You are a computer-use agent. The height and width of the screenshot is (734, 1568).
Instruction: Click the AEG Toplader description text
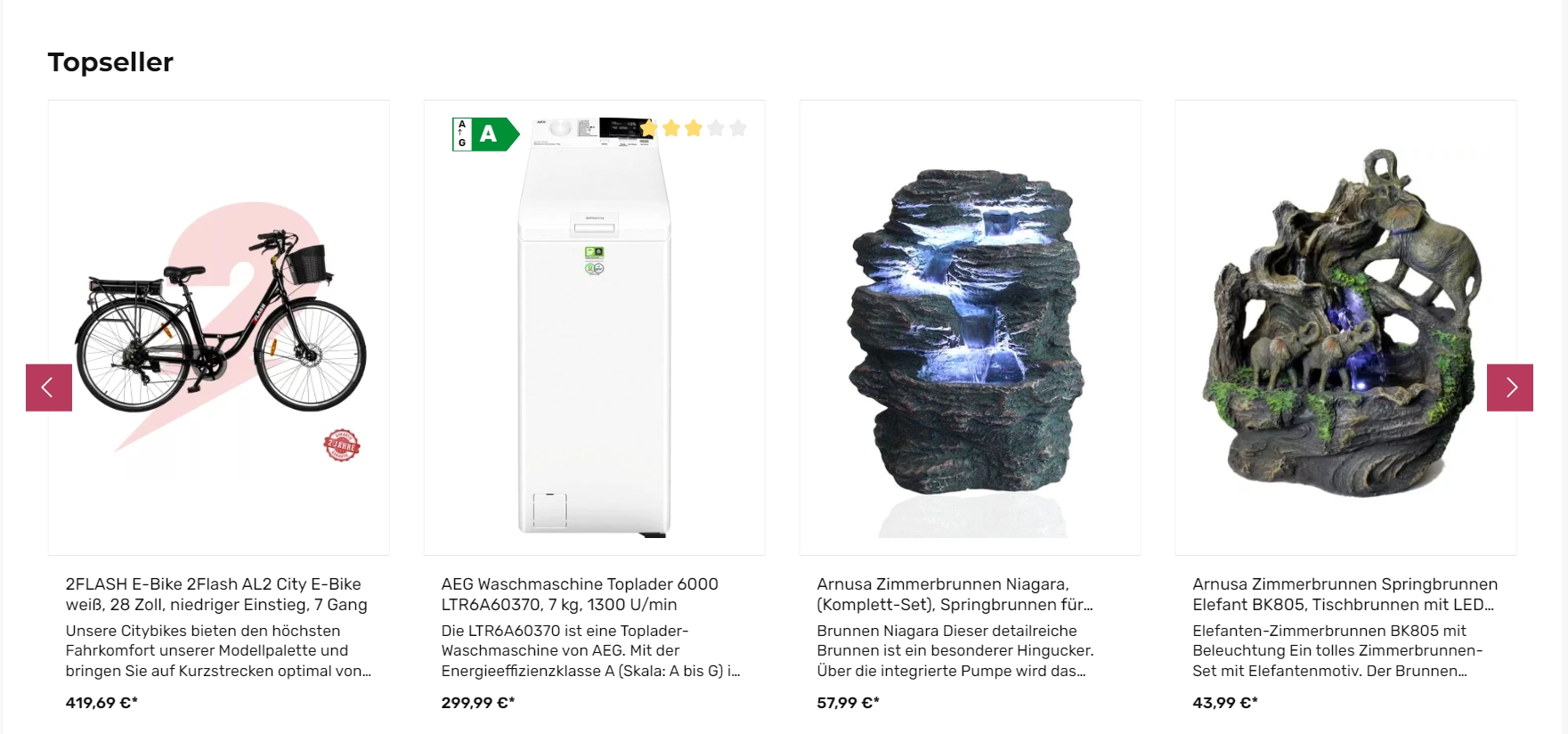click(590, 651)
